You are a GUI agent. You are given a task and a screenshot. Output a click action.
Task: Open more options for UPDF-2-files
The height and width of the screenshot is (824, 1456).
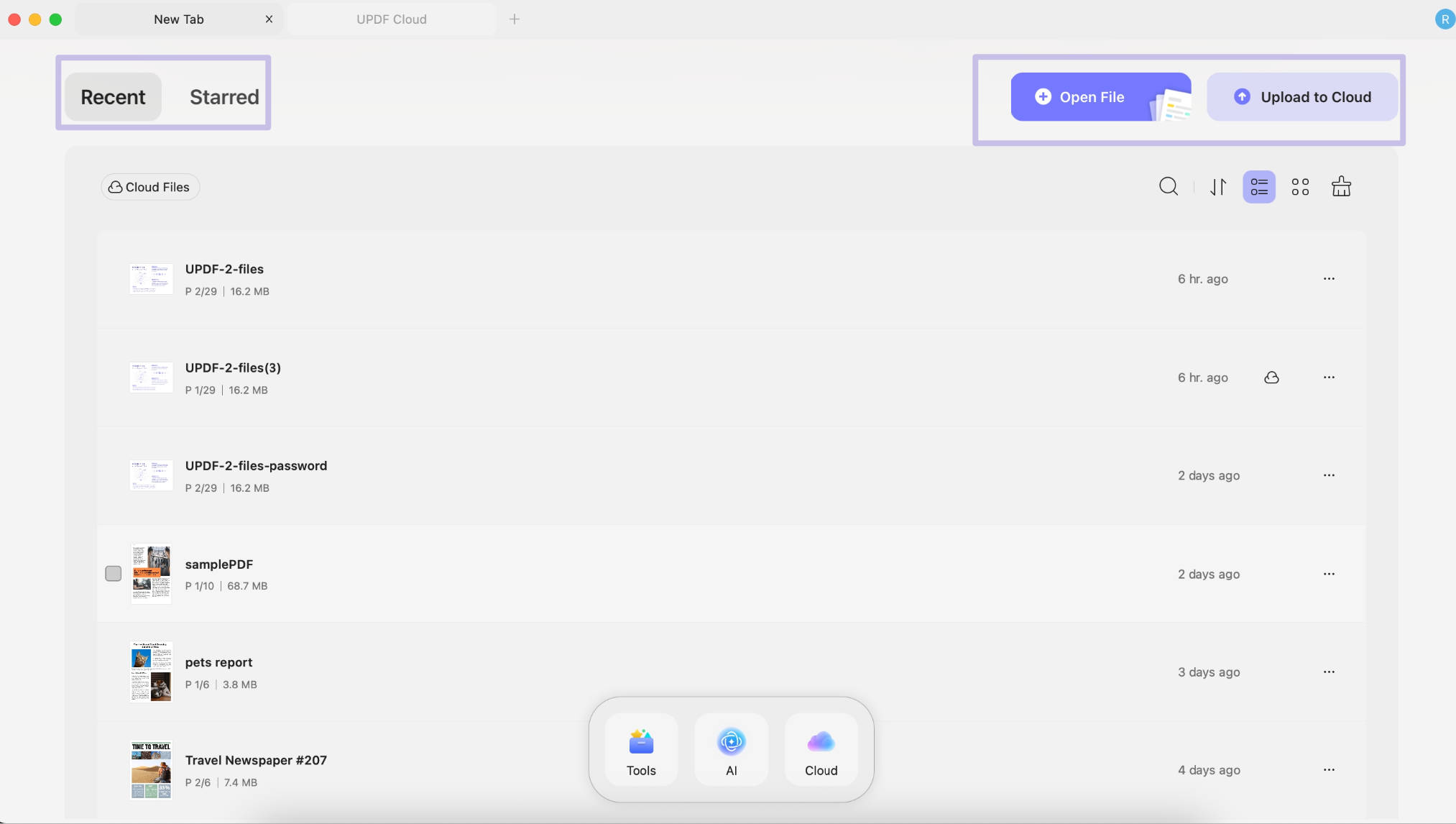(x=1329, y=279)
